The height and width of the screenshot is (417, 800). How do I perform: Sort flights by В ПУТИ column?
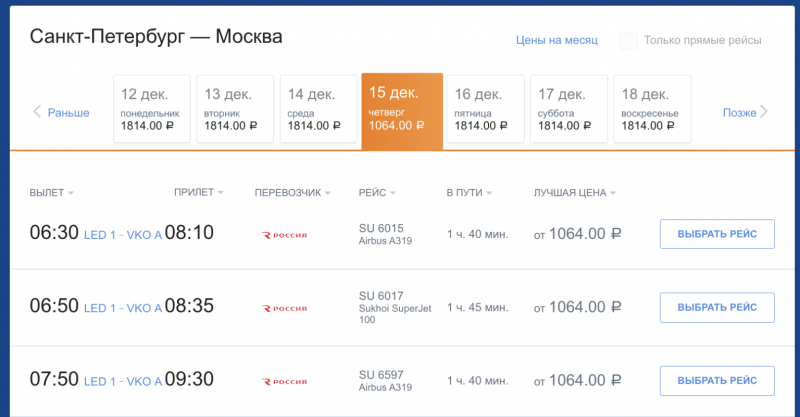pos(469,192)
